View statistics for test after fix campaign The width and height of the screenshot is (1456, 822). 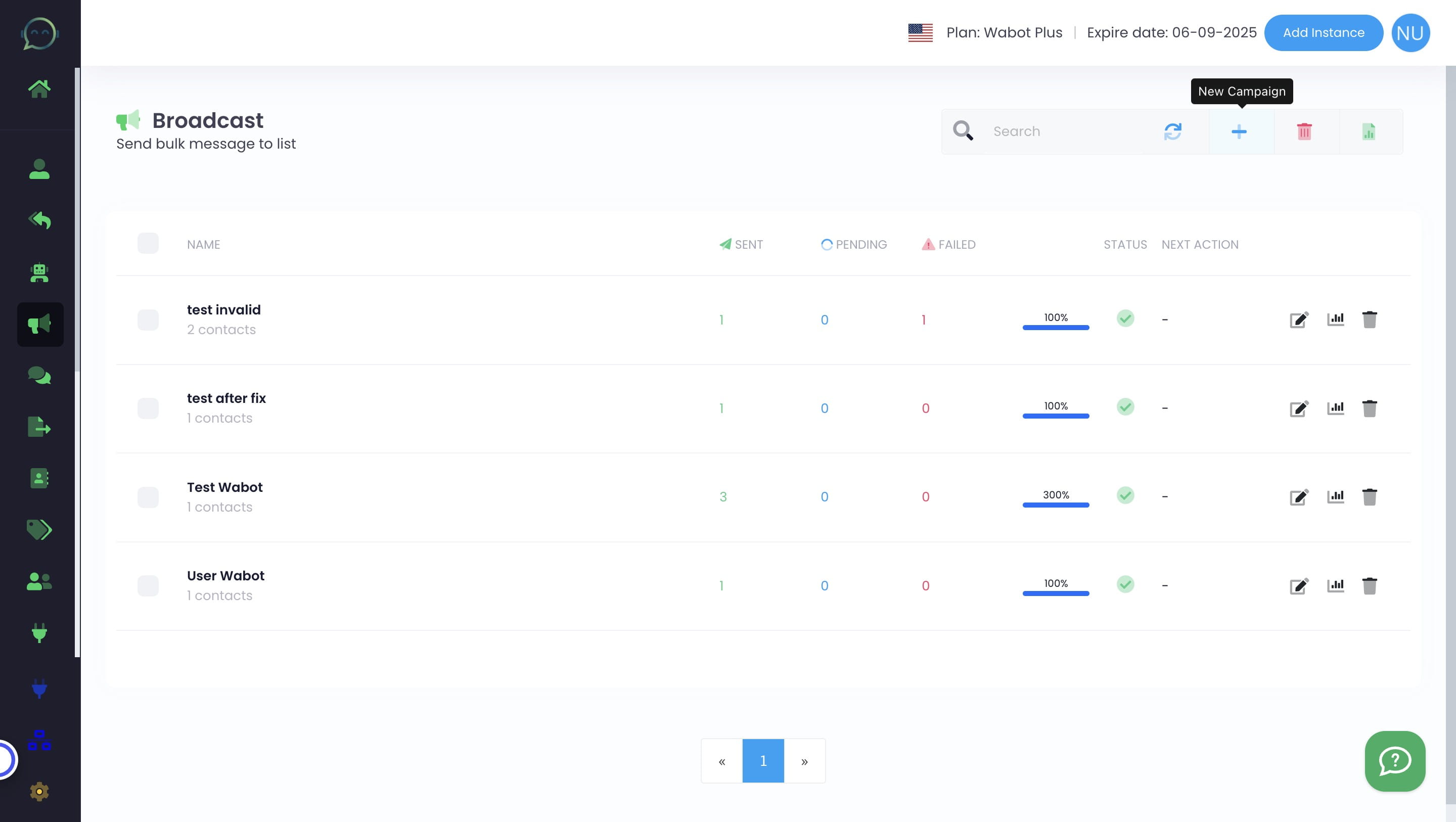coord(1336,408)
